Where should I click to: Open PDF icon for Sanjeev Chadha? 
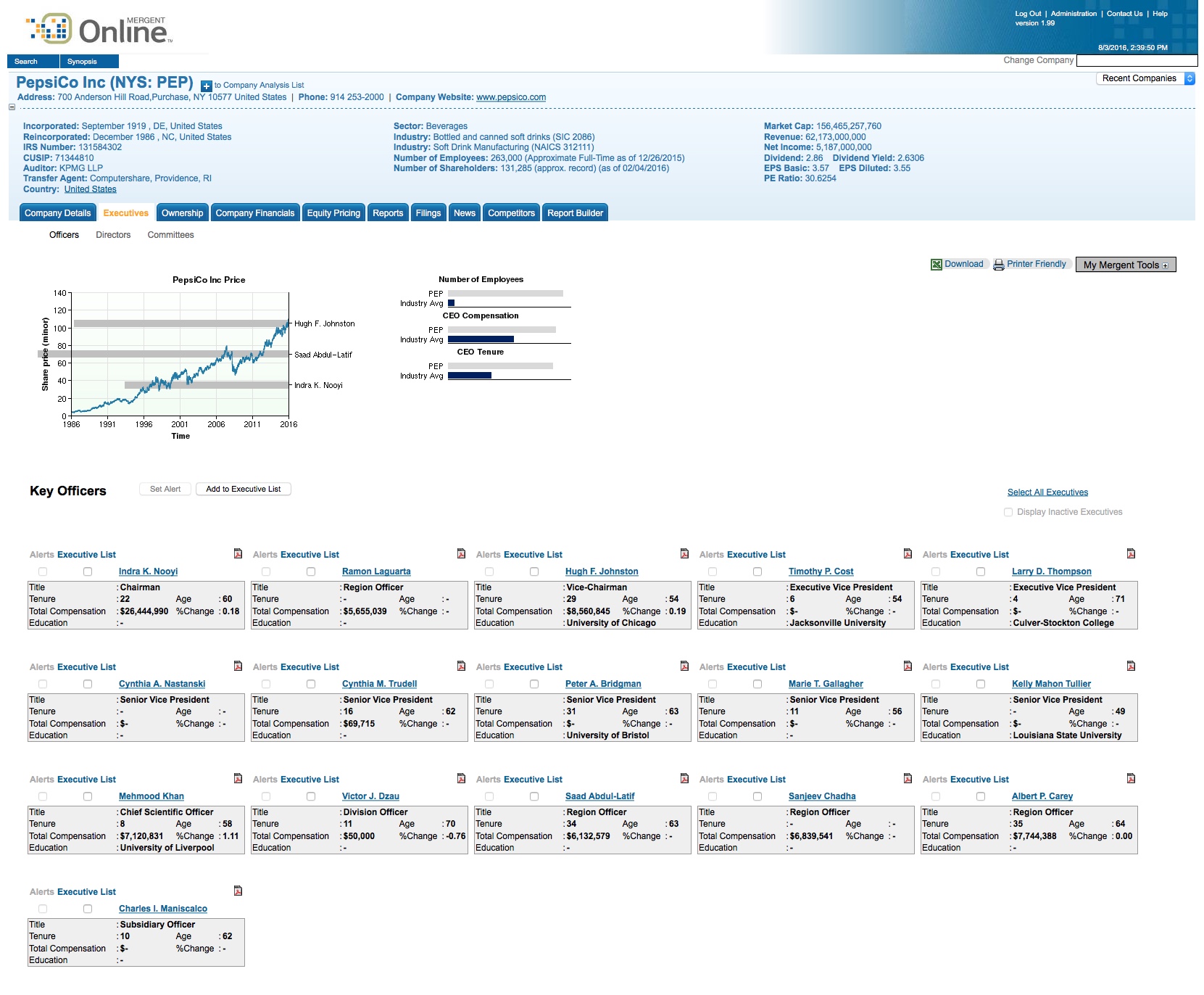[x=908, y=779]
